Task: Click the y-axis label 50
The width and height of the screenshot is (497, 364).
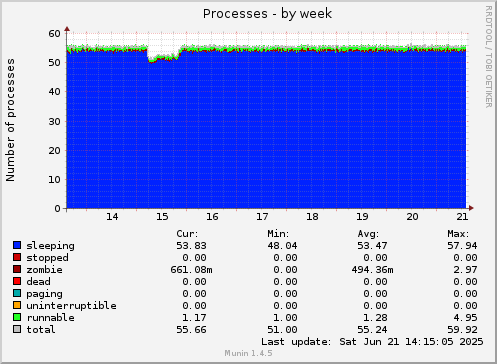Action: 55,63
